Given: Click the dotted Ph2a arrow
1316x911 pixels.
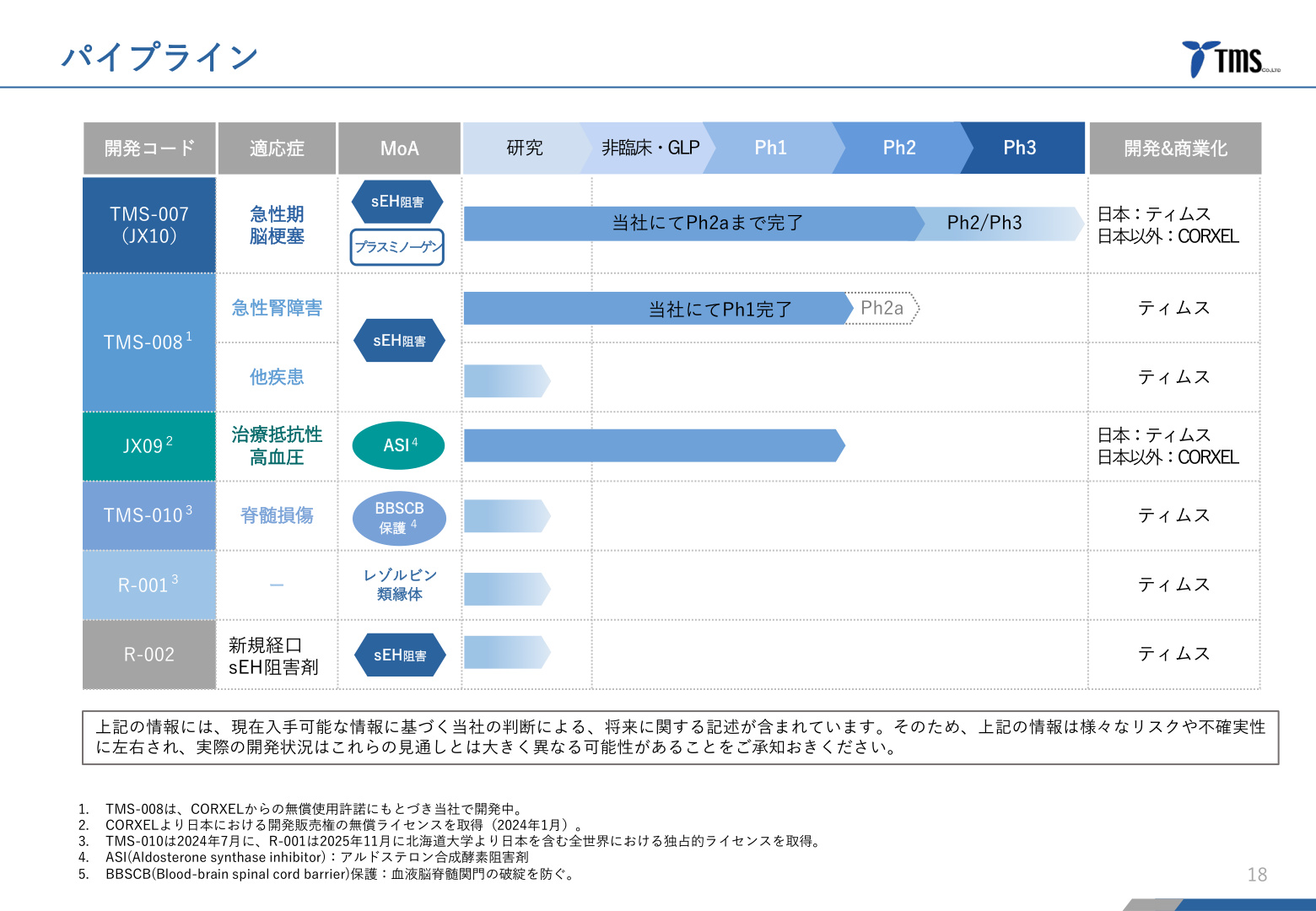Looking at the screenshot, I should click(x=883, y=309).
